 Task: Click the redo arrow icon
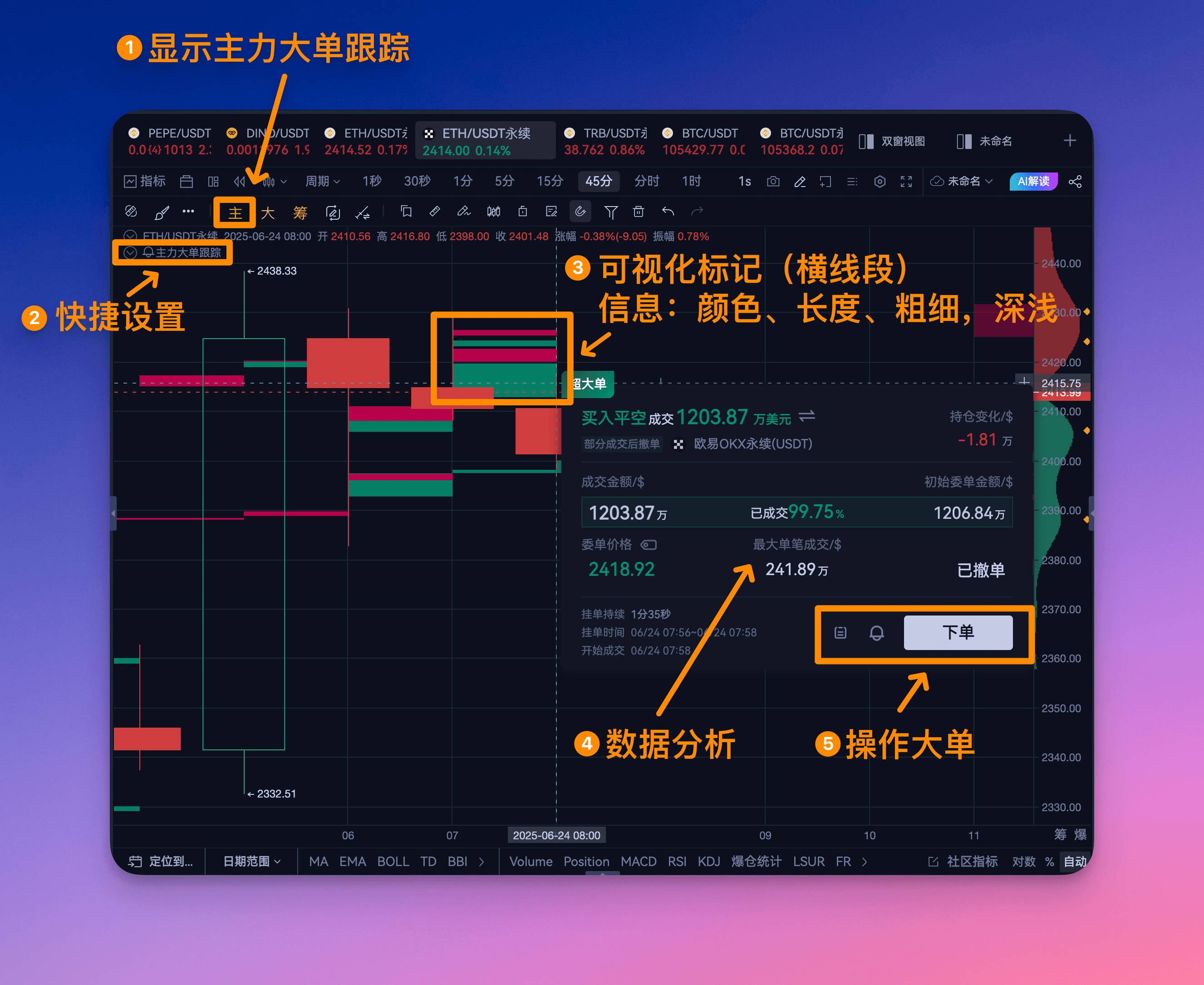click(x=697, y=212)
